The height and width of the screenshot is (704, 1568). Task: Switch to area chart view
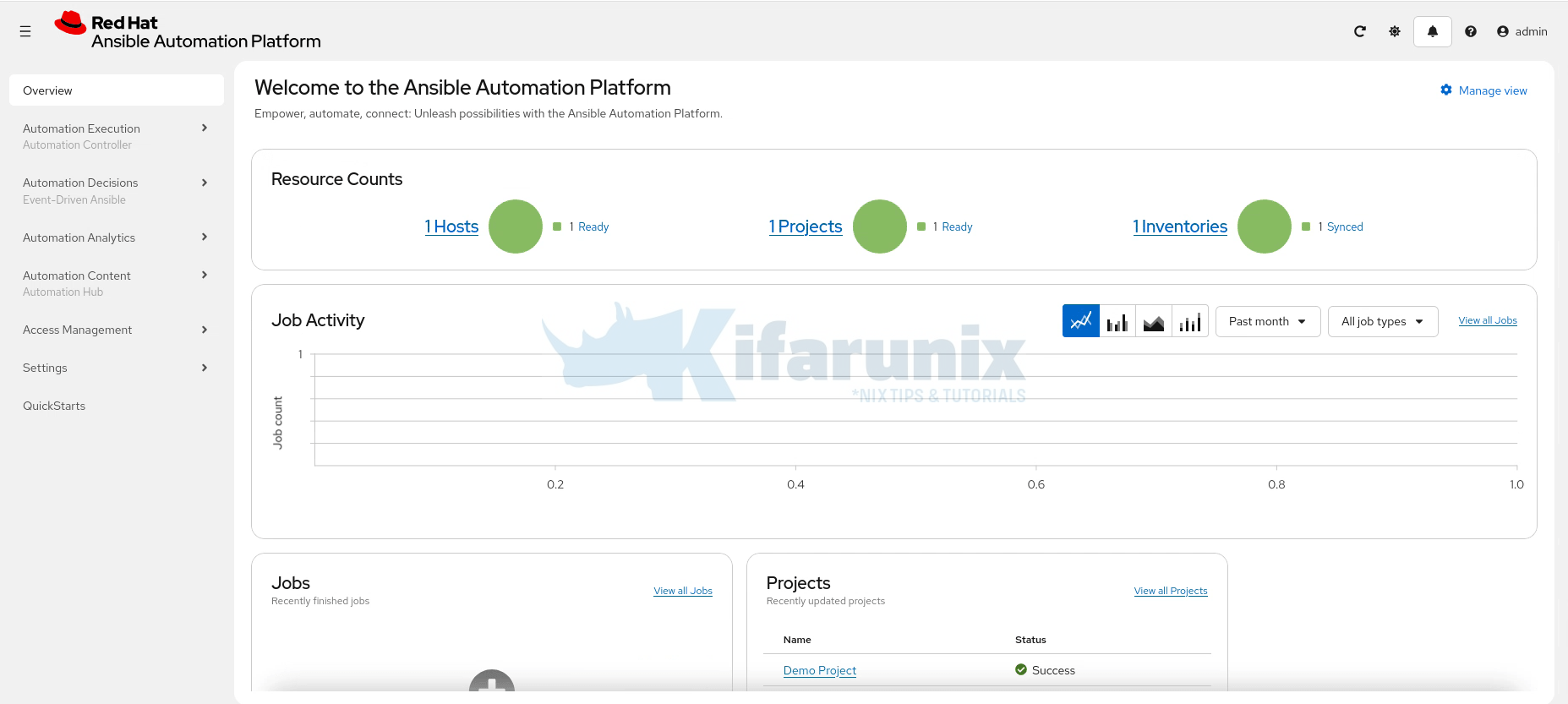(x=1154, y=321)
